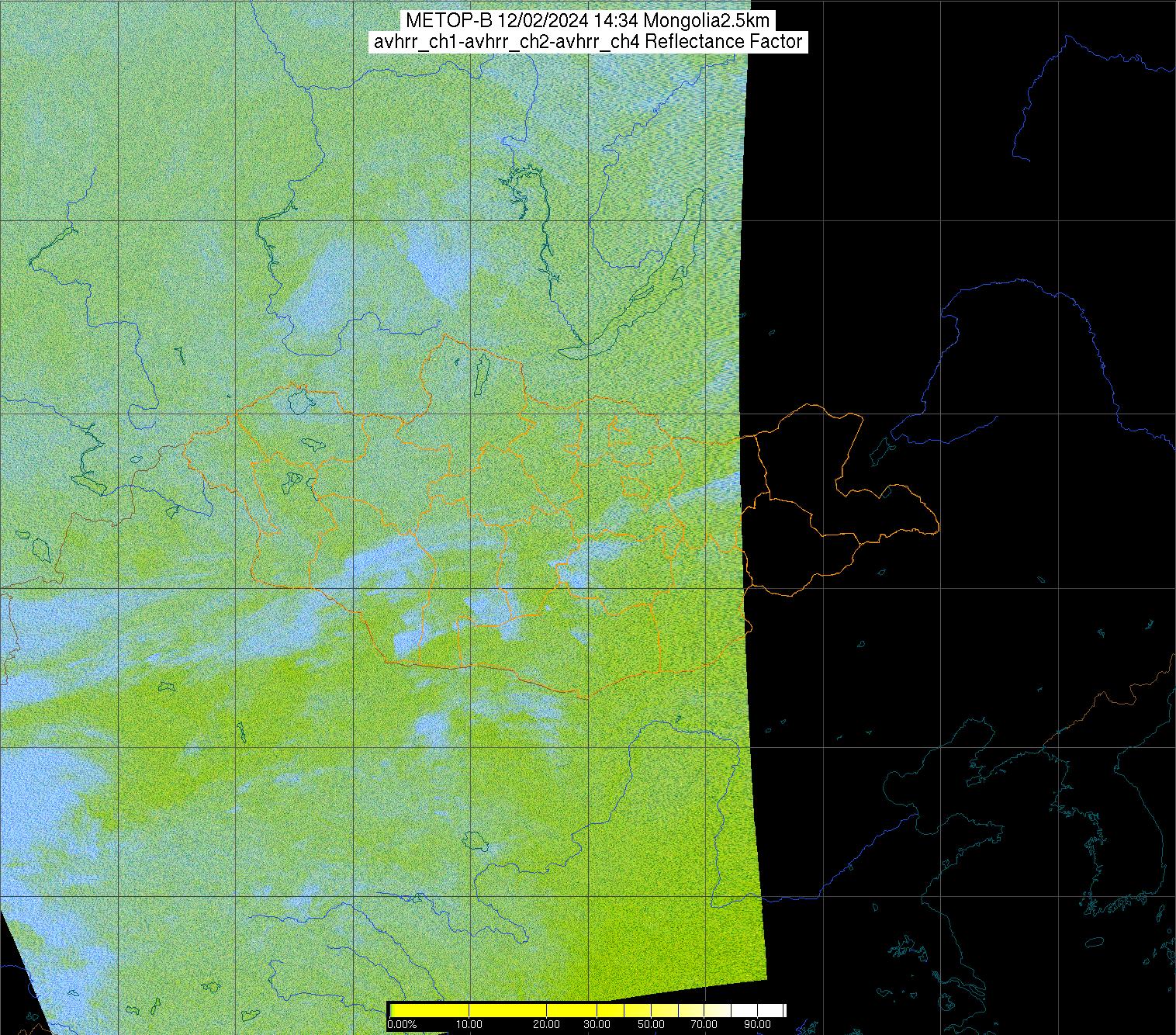Screen dimensions: 1176x1035
Task: Click the "0.00%" color bar label
Action: tap(402, 1024)
